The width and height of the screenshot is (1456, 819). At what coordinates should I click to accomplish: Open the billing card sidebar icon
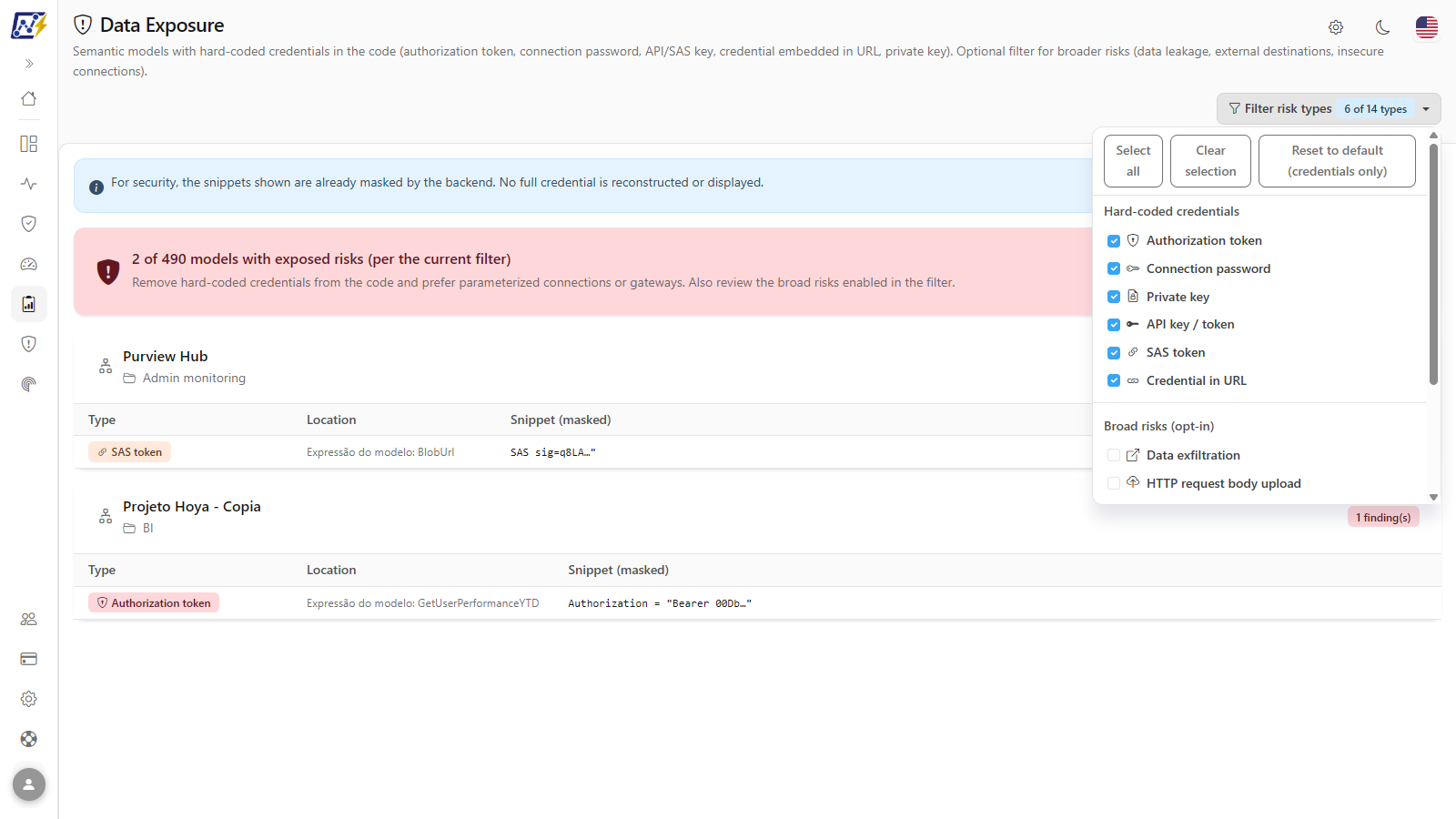point(29,659)
